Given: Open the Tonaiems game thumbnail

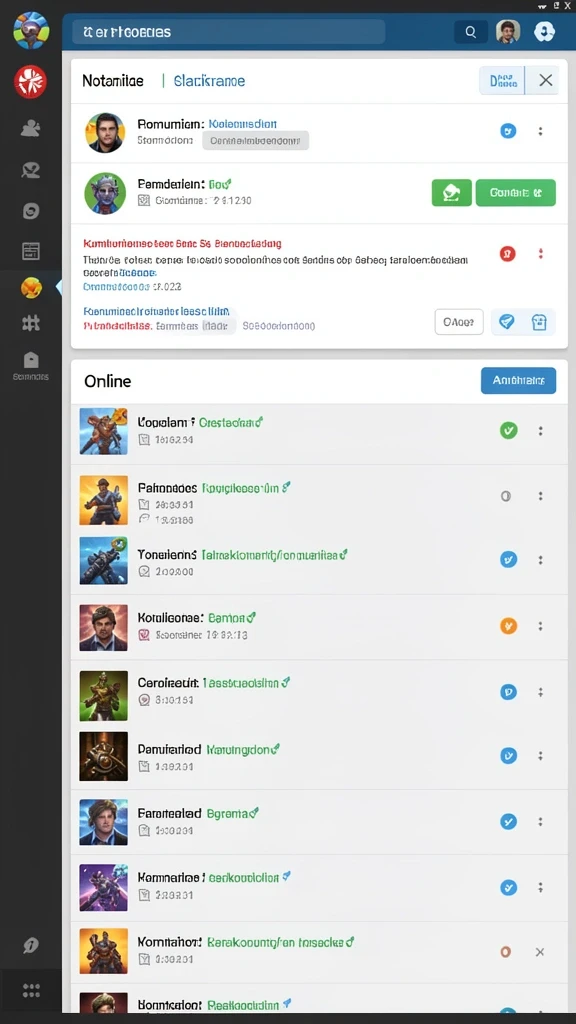Looking at the screenshot, I should [x=103, y=560].
